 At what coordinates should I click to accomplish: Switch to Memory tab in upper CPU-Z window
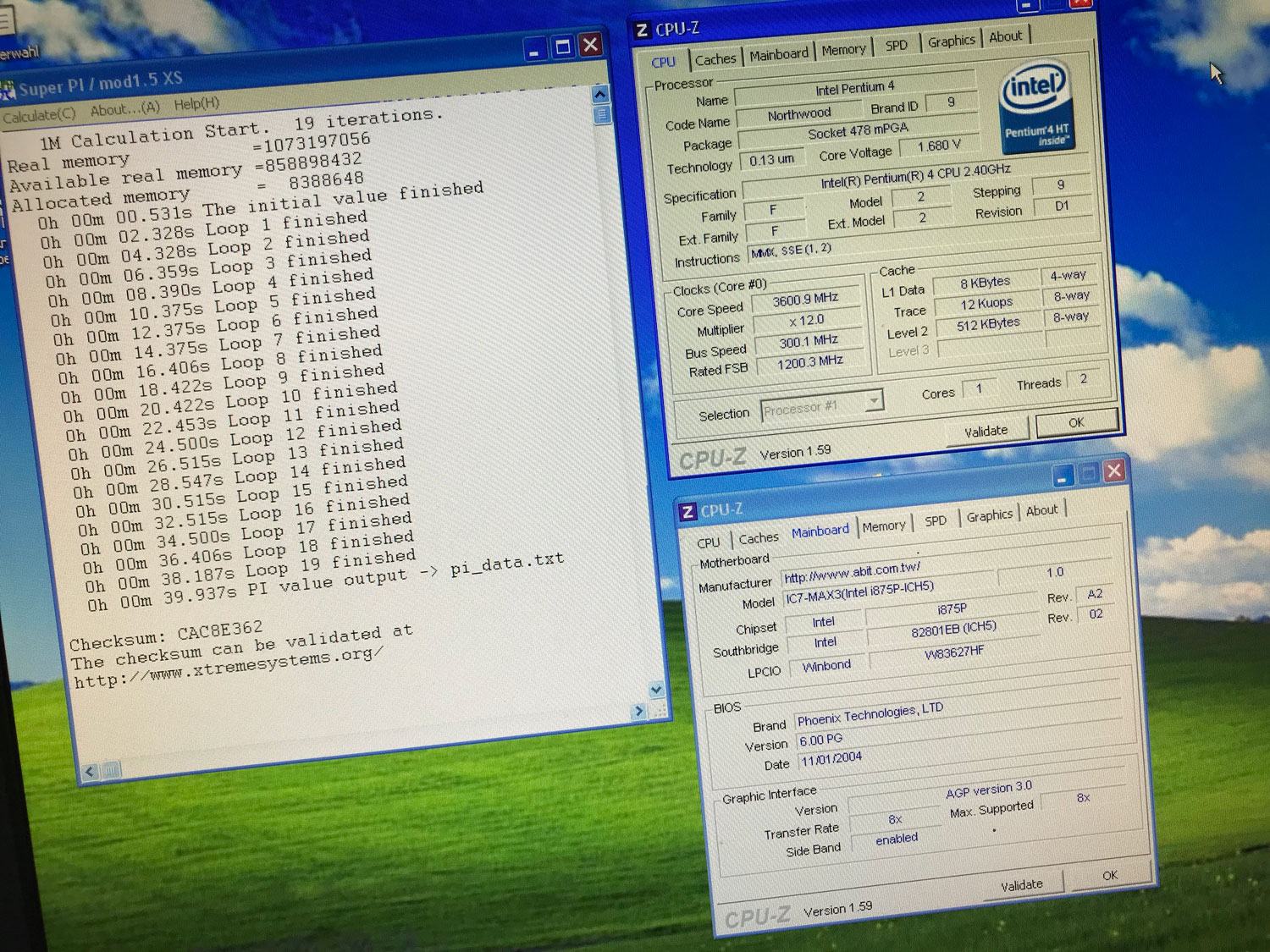pyautogui.click(x=843, y=50)
